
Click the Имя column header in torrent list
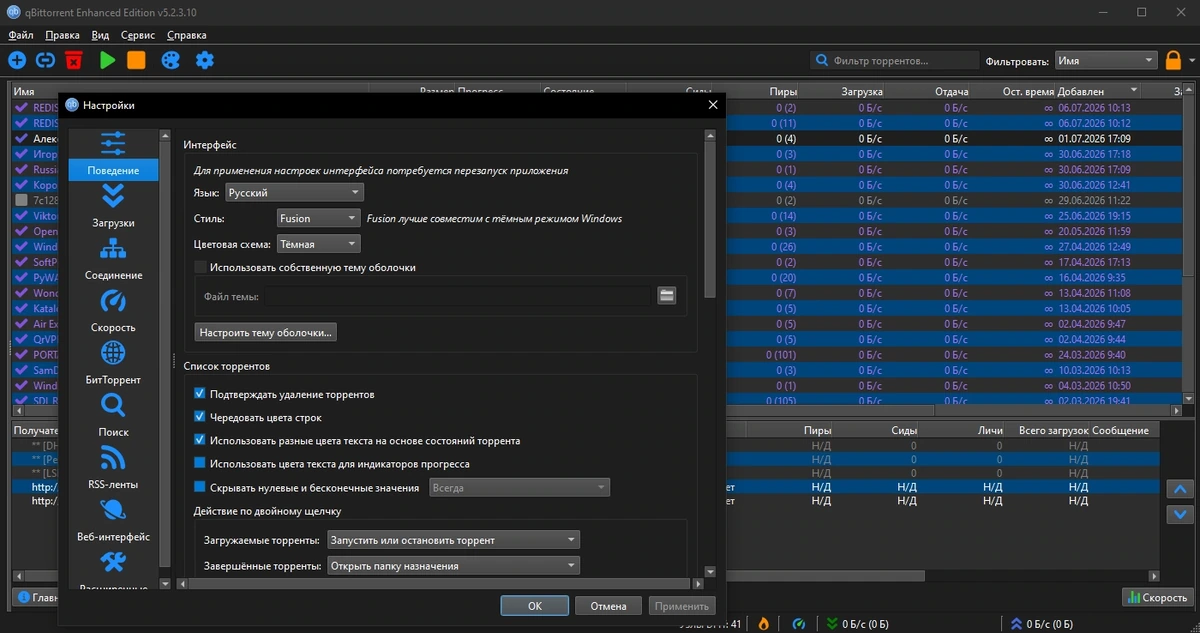[24, 91]
